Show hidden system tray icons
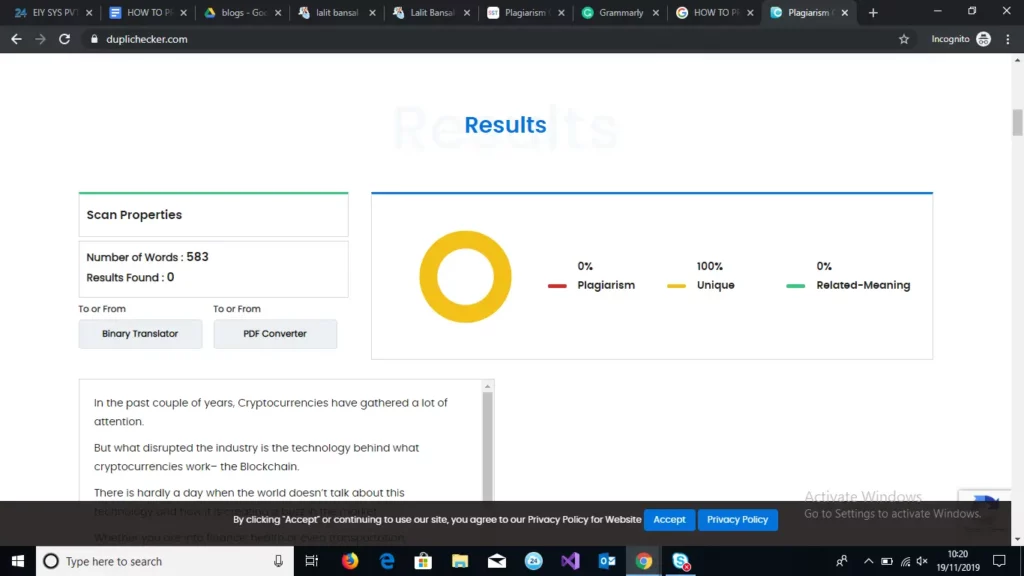Image resolution: width=1024 pixels, height=576 pixels. tap(868, 561)
